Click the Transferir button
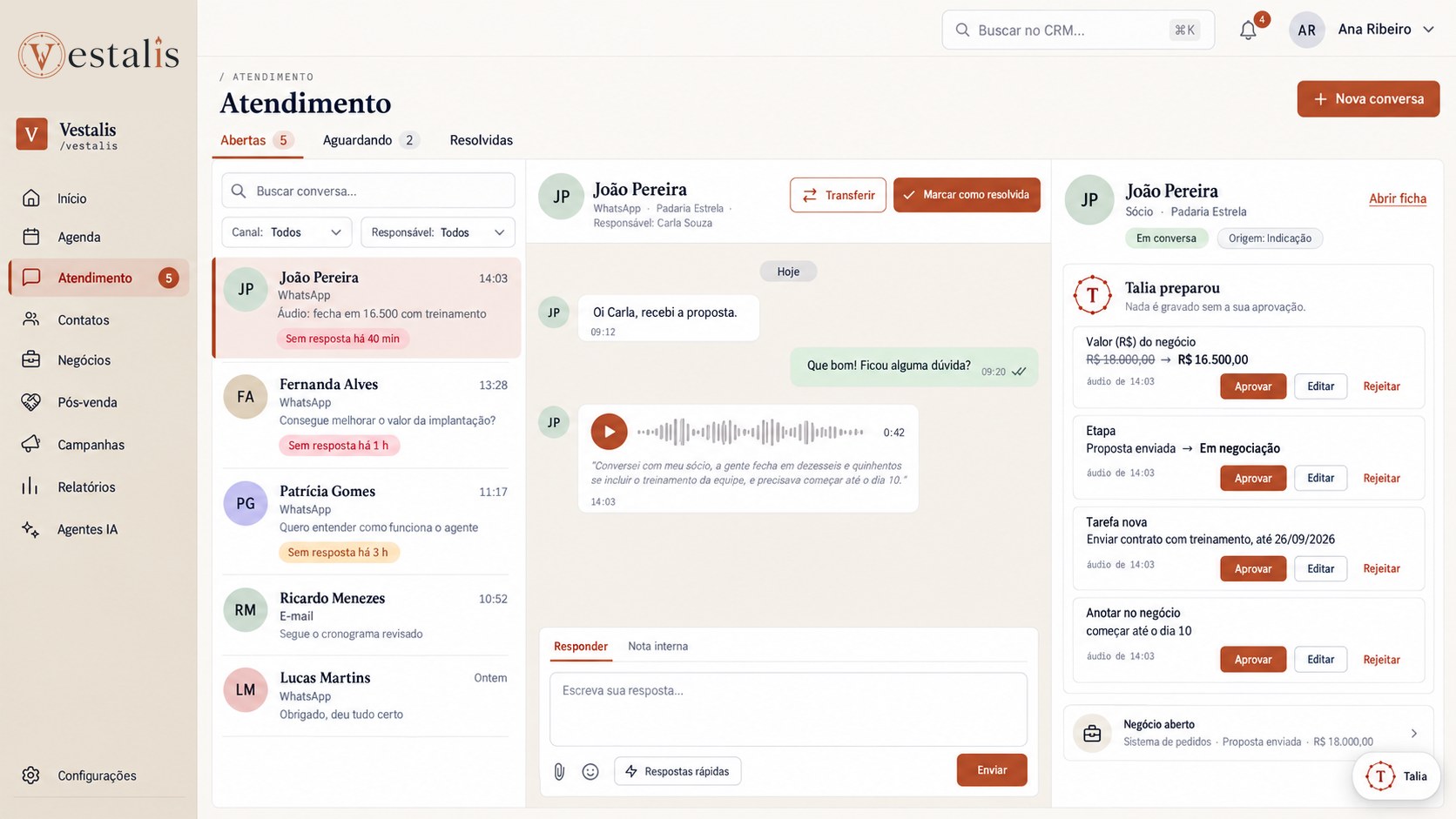This screenshot has height=819, width=1456. click(x=838, y=195)
